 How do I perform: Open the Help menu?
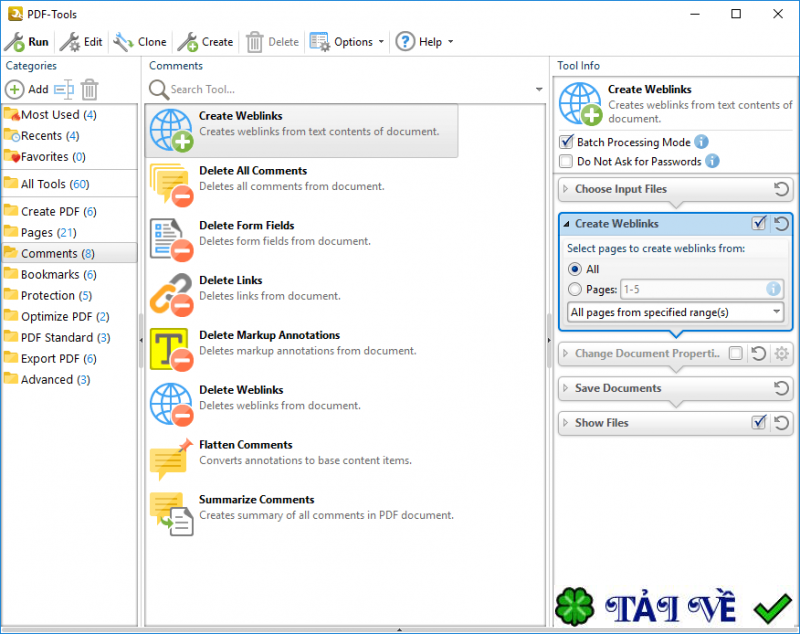point(424,42)
